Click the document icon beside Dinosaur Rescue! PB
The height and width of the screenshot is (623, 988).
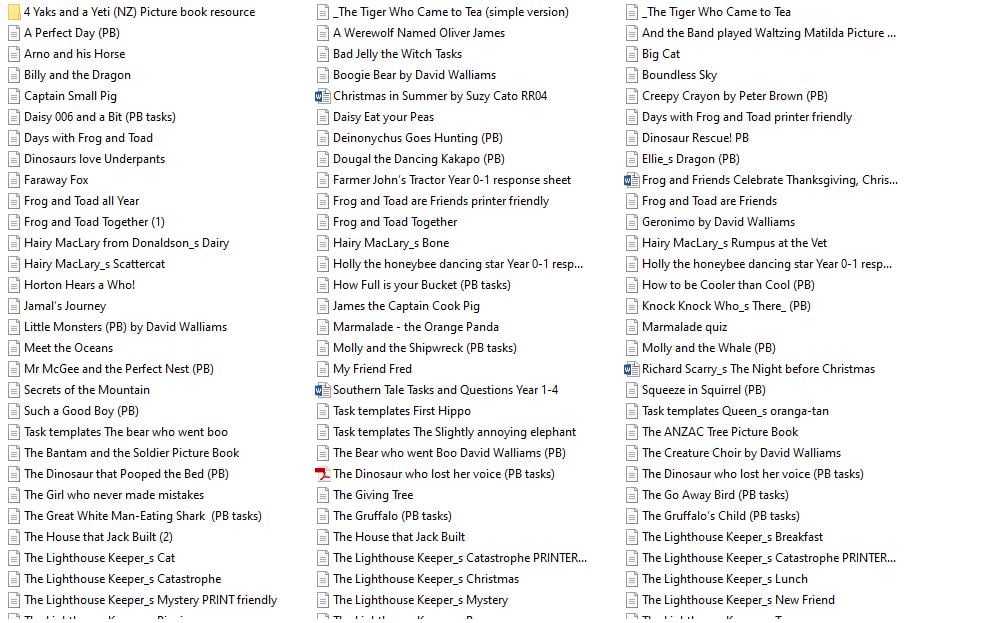tap(631, 139)
